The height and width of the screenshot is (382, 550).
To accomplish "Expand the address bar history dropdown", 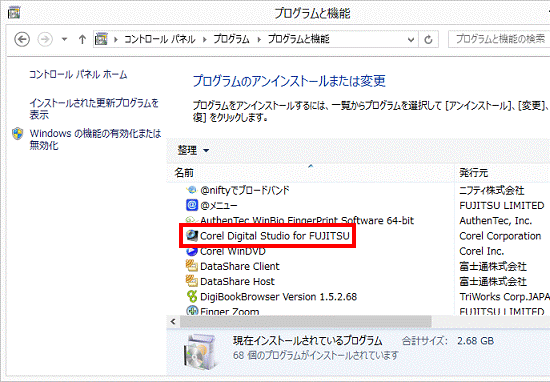I will [x=411, y=39].
